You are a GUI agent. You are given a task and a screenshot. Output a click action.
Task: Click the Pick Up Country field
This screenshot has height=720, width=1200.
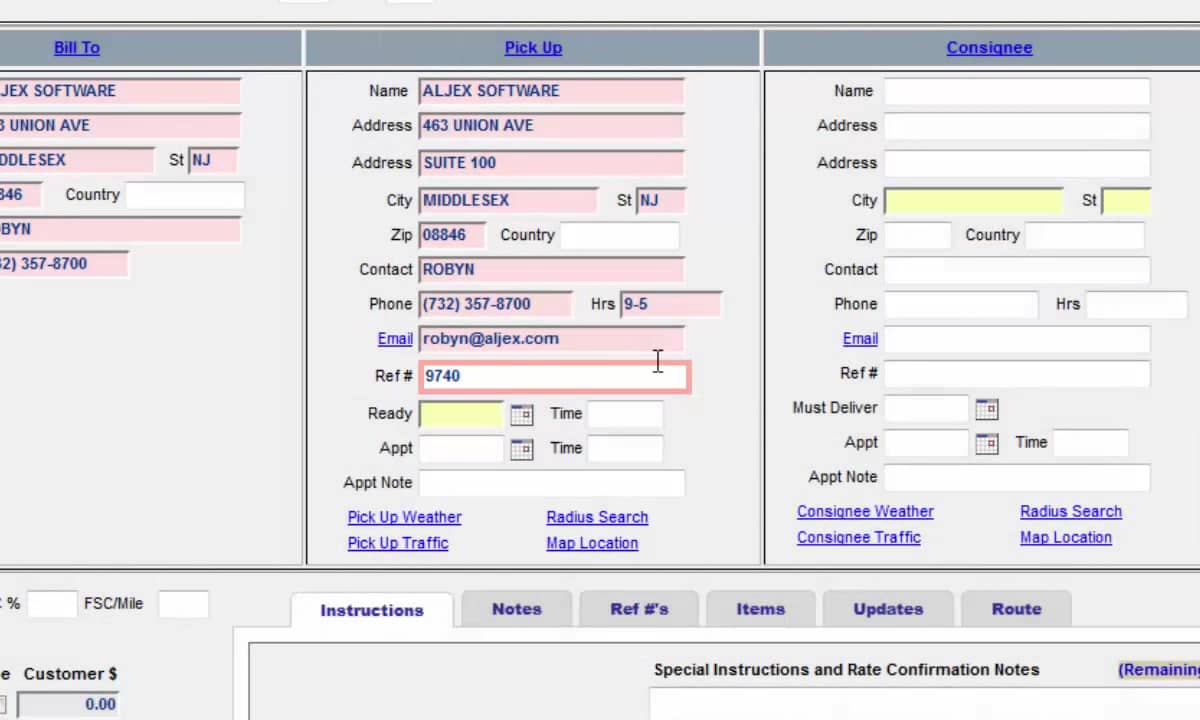click(x=619, y=235)
